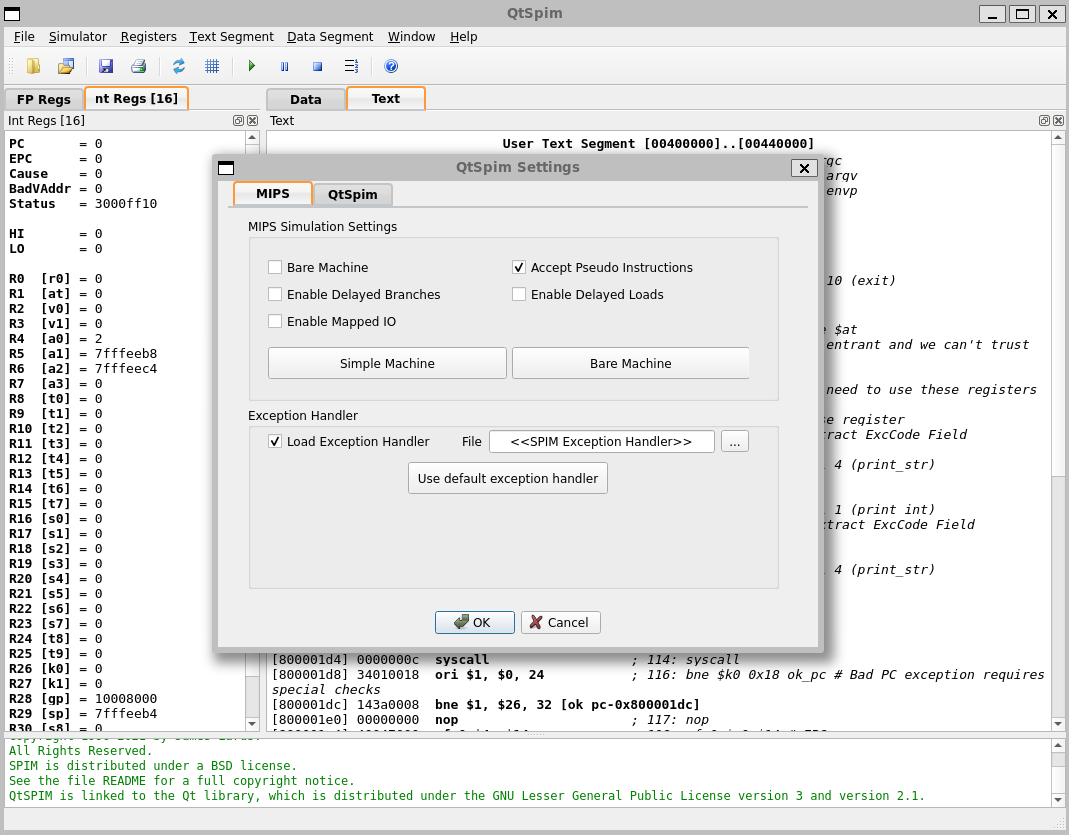This screenshot has height=835, width=1069.
Task: Save the log file with the floppy disk icon
Action: pos(105,66)
